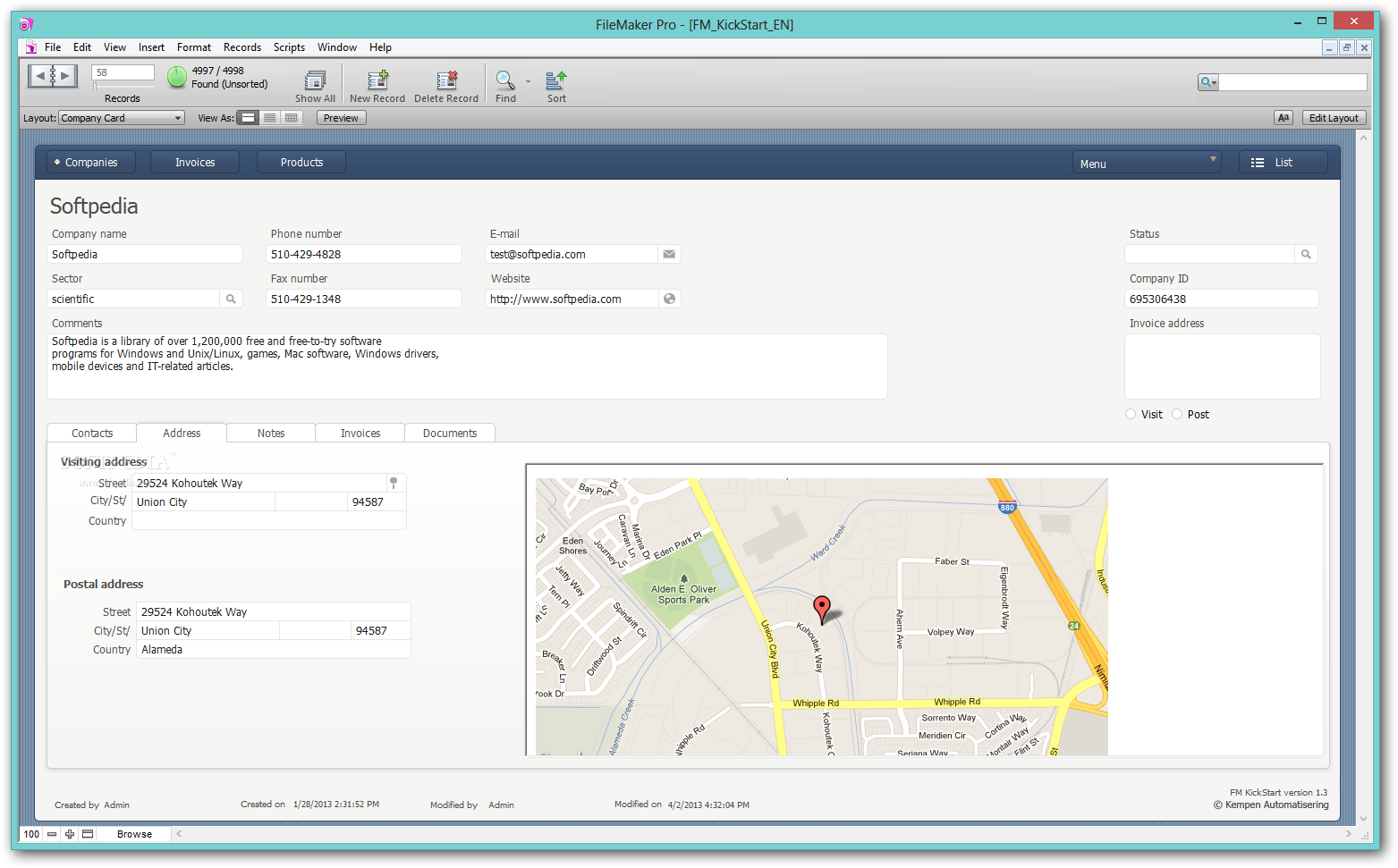Screen dimensions: 1398x868
Task: Click the E-mail field
Action: 572,255
